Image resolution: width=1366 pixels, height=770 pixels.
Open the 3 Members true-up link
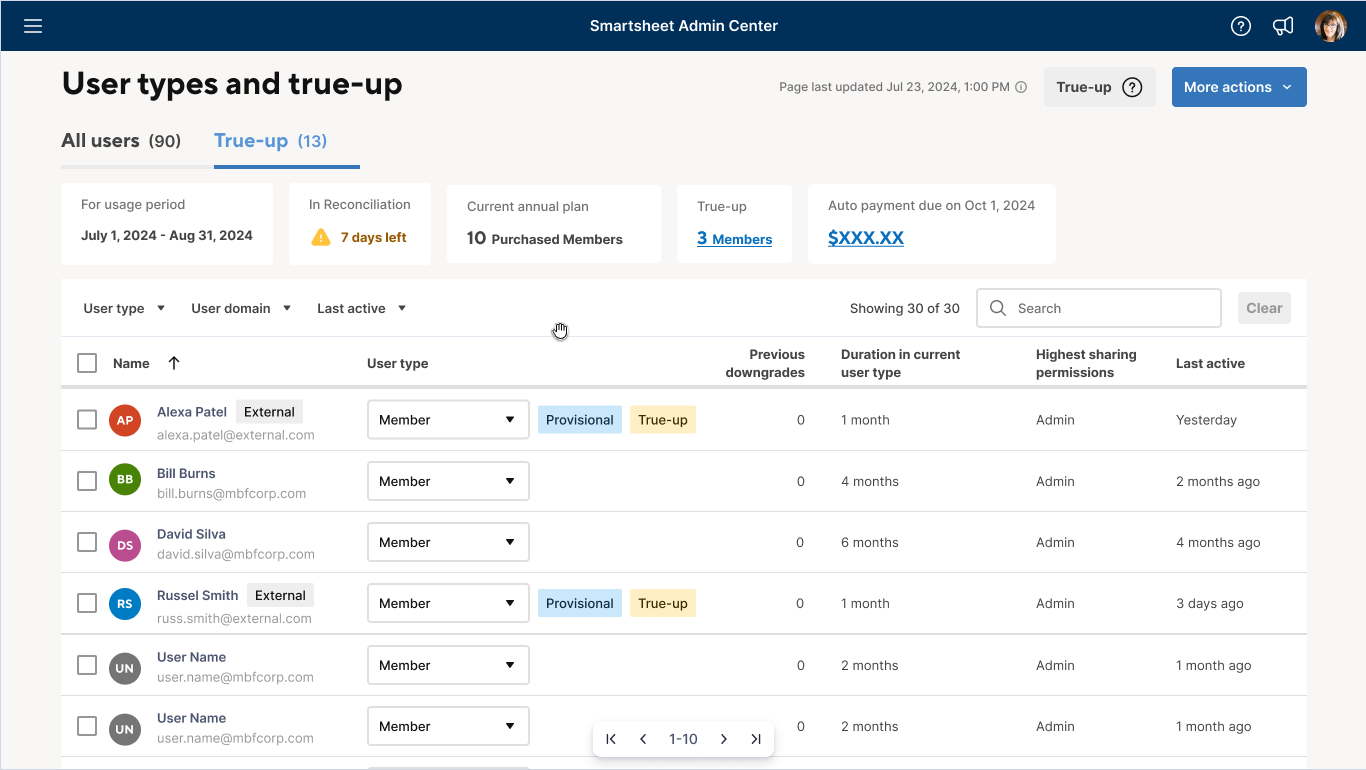click(734, 238)
